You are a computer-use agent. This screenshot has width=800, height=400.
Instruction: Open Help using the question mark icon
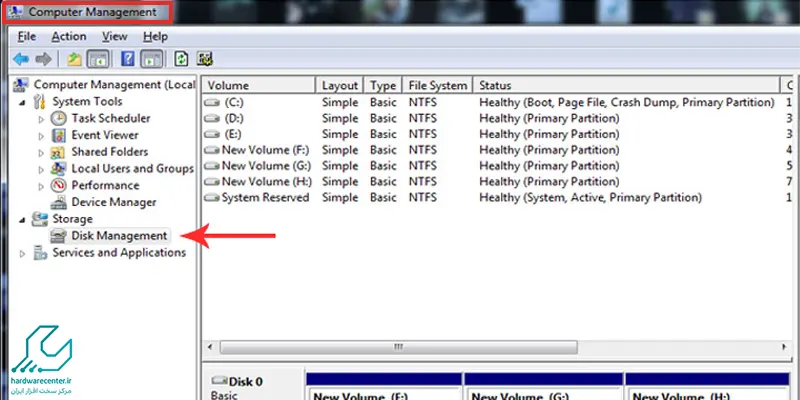click(128, 59)
